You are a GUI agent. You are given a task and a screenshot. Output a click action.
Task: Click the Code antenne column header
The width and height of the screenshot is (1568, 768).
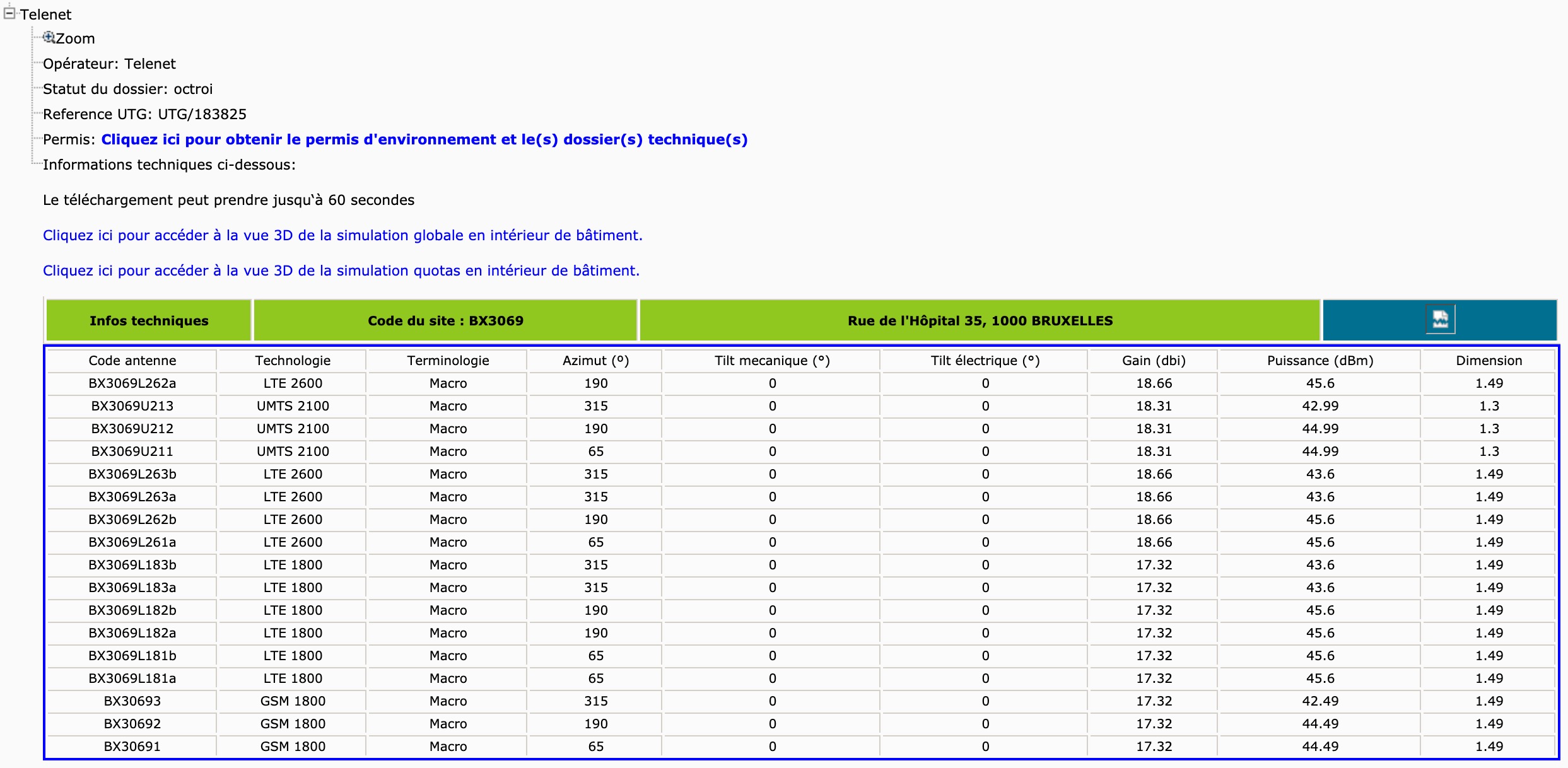click(x=132, y=361)
